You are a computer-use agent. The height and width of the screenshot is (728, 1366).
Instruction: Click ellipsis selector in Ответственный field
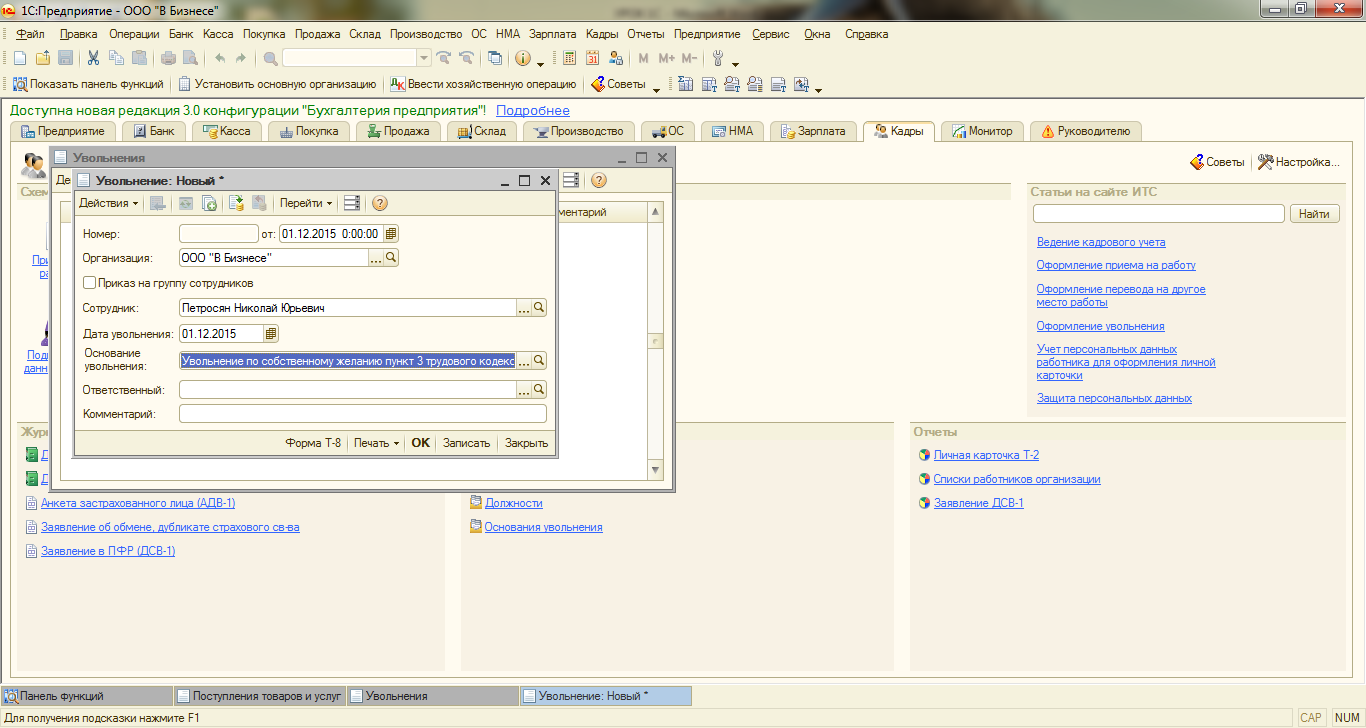coord(524,389)
